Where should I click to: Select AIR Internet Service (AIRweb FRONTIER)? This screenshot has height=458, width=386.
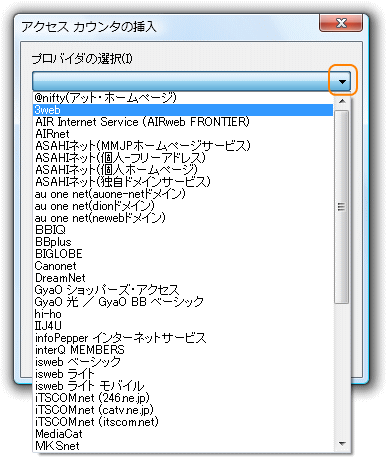coord(183,122)
